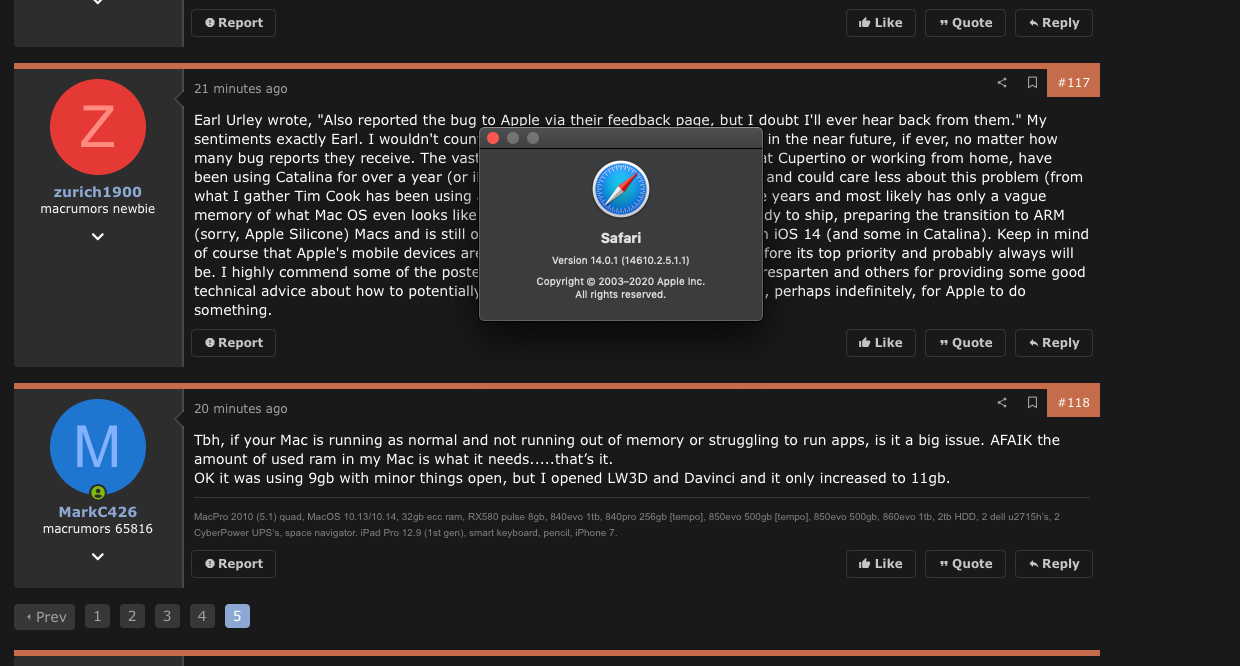Image resolution: width=1240 pixels, height=666 pixels.
Task: Share post #117 via share icon
Action: [x=1002, y=83]
